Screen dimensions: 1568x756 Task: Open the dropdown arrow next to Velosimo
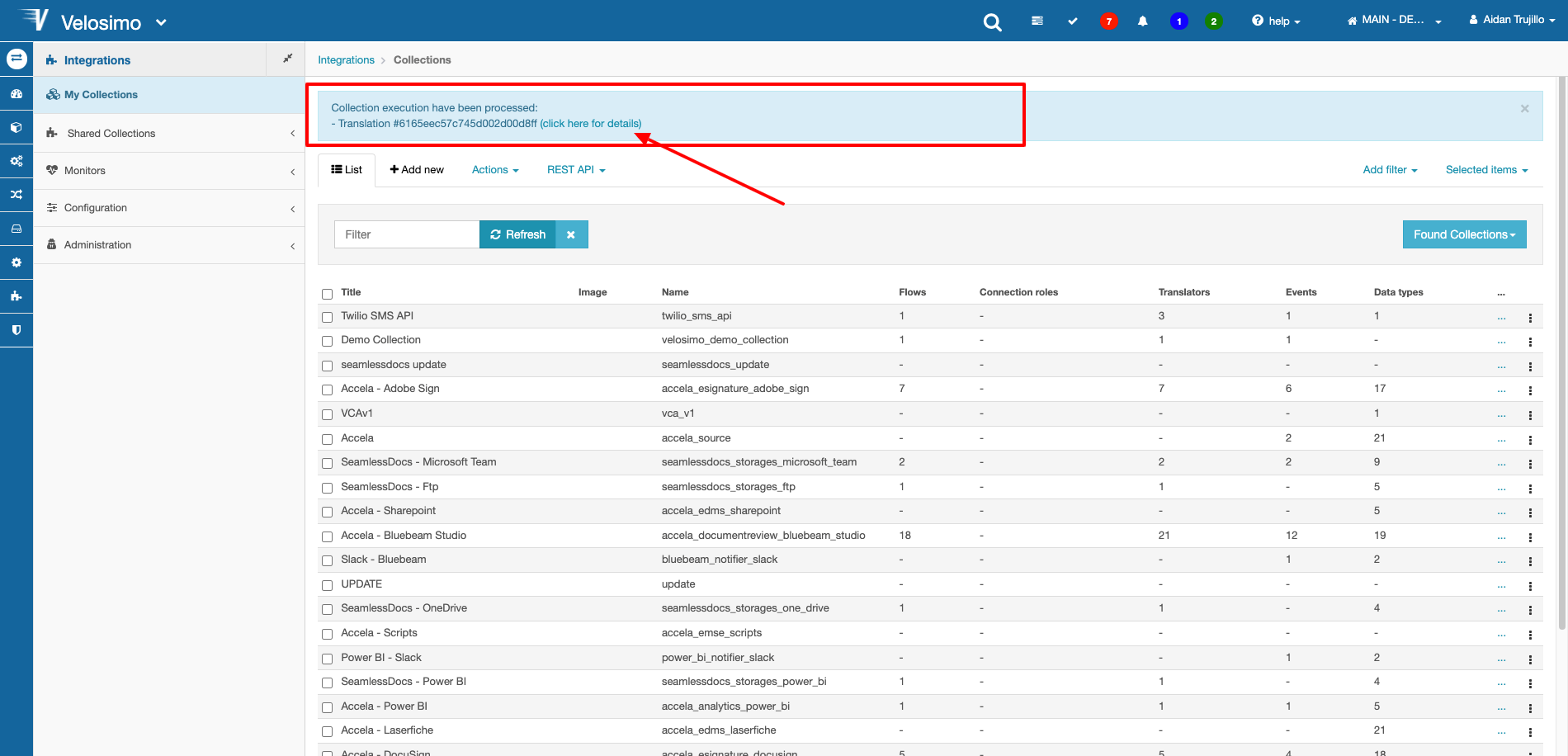tap(161, 22)
